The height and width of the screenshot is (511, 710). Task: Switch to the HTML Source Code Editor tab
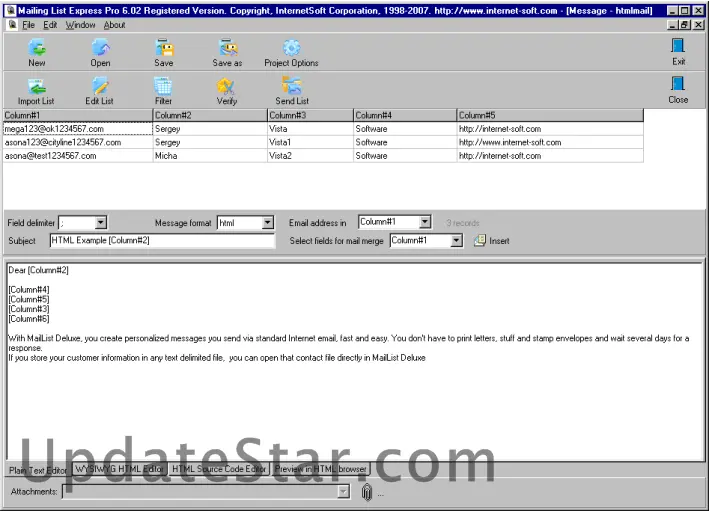(x=219, y=469)
